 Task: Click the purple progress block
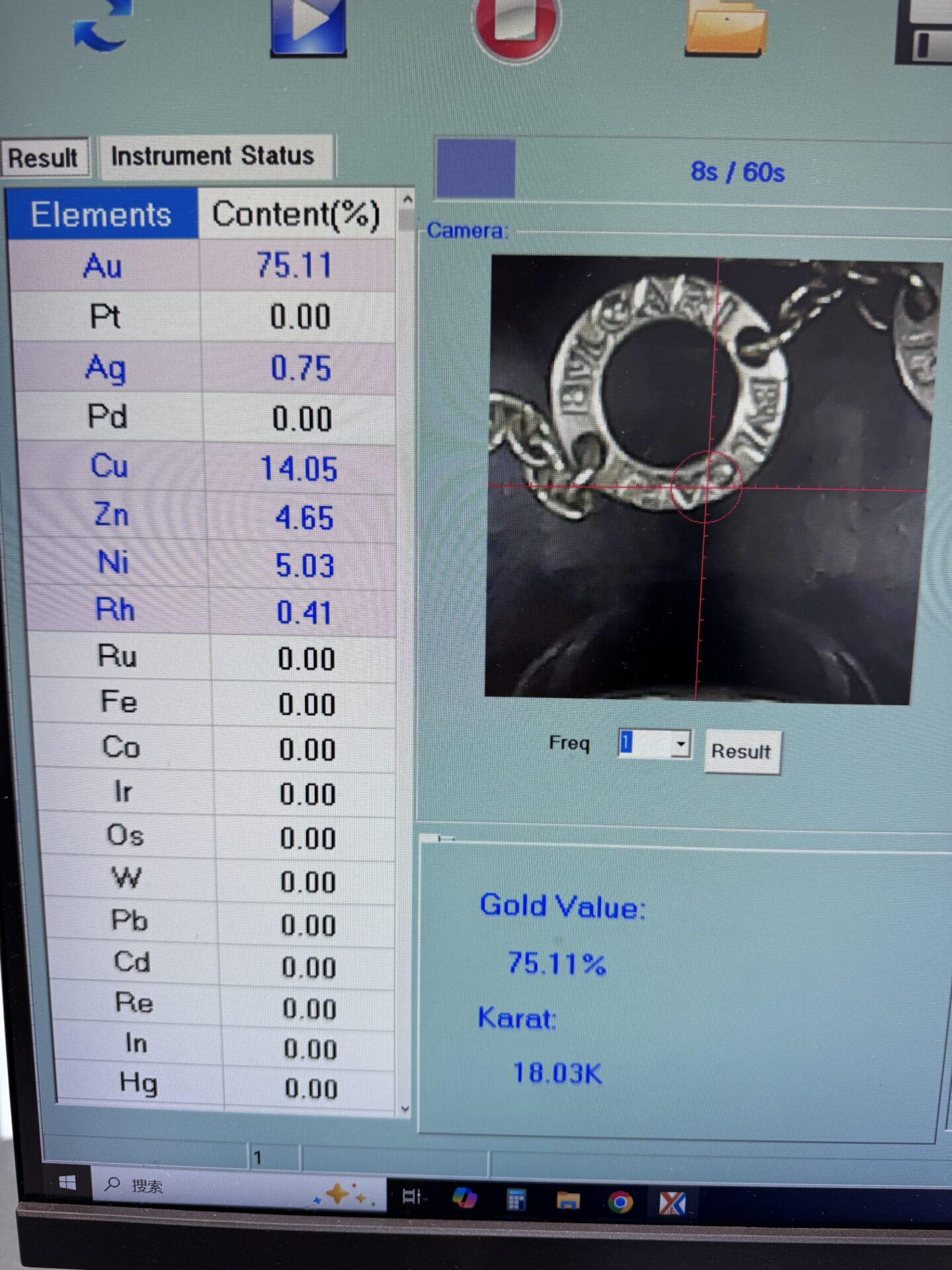[476, 169]
